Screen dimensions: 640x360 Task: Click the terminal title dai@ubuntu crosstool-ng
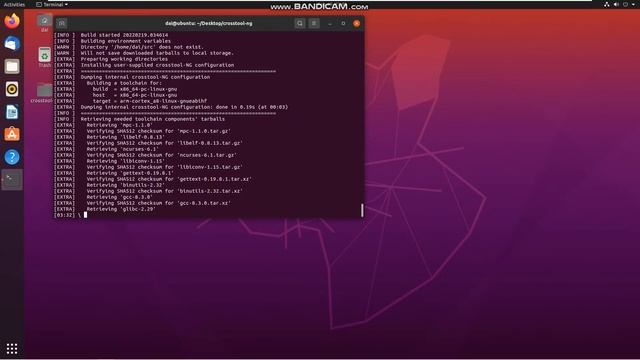(x=209, y=23)
